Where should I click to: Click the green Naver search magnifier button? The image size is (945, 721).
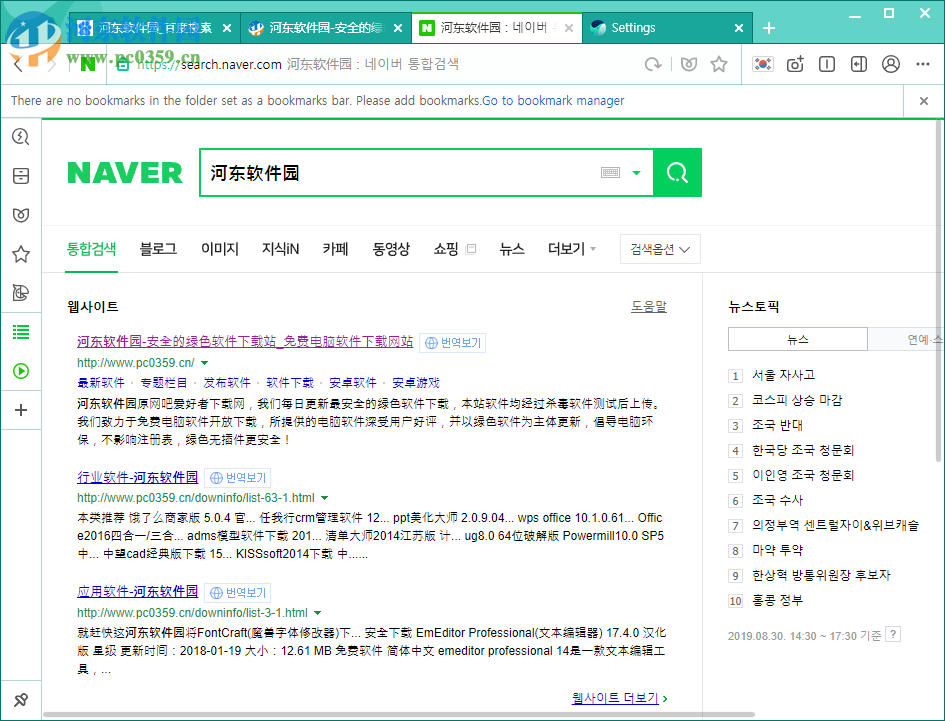[x=677, y=173]
